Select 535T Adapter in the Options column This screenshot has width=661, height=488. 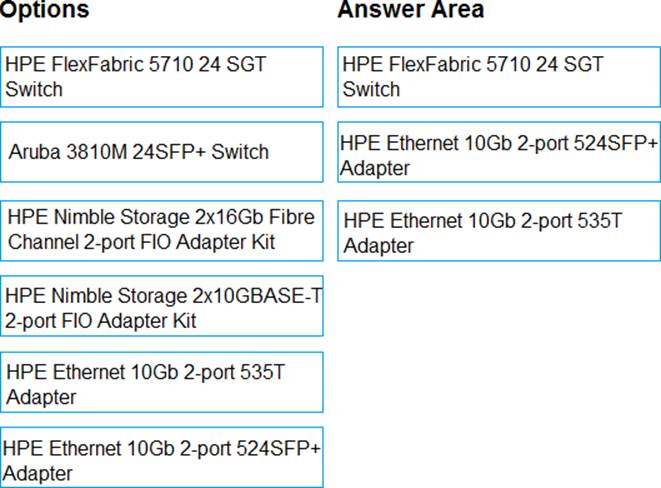(x=162, y=383)
